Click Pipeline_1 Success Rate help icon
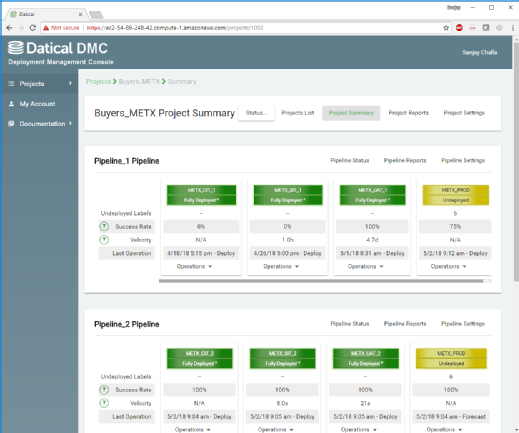The image size is (519, 433). click(x=104, y=226)
